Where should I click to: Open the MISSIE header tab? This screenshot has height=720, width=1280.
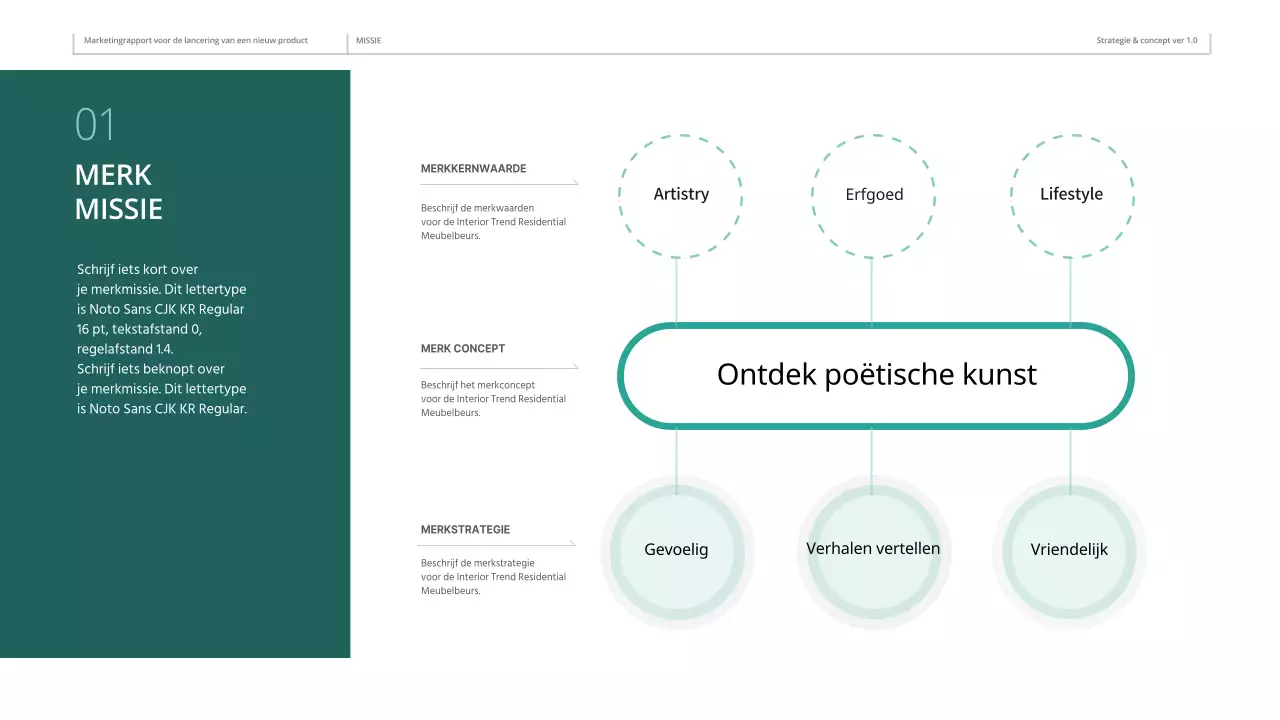(x=369, y=41)
